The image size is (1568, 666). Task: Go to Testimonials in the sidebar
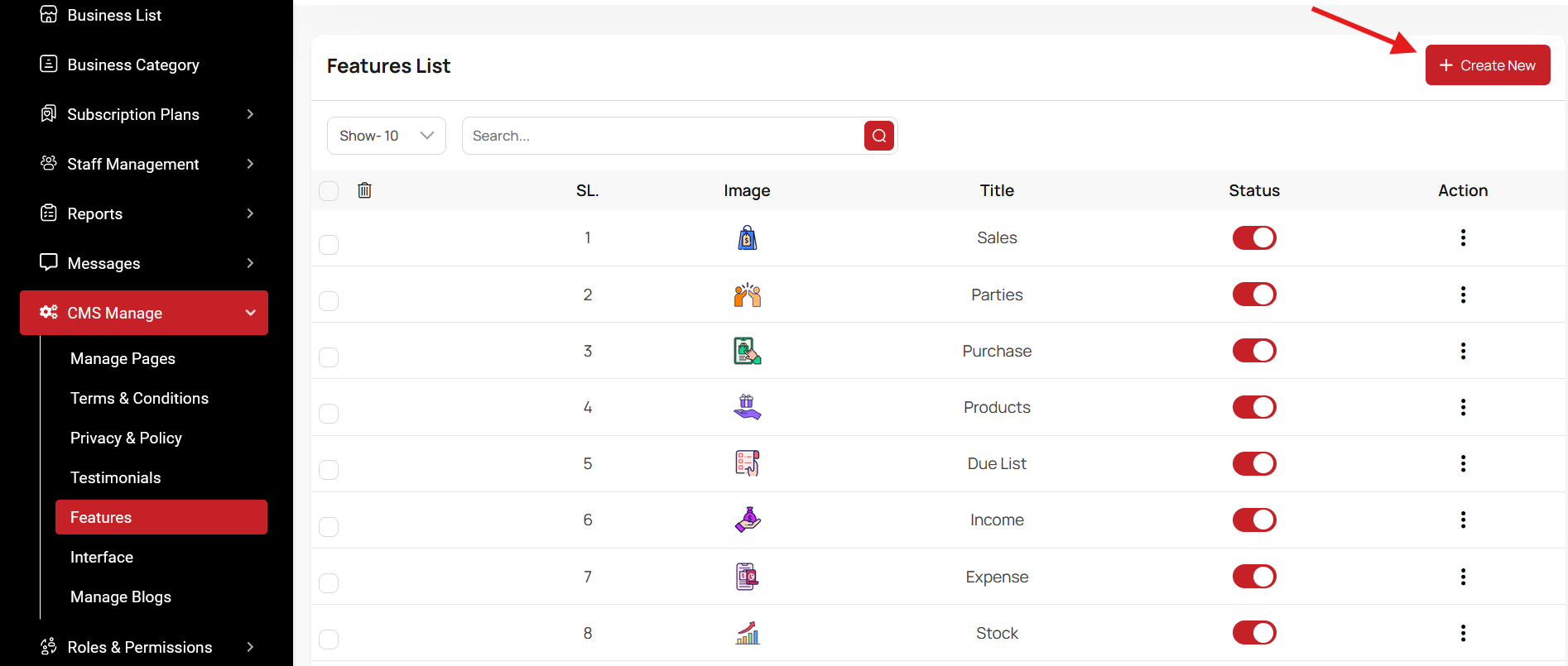pos(116,477)
